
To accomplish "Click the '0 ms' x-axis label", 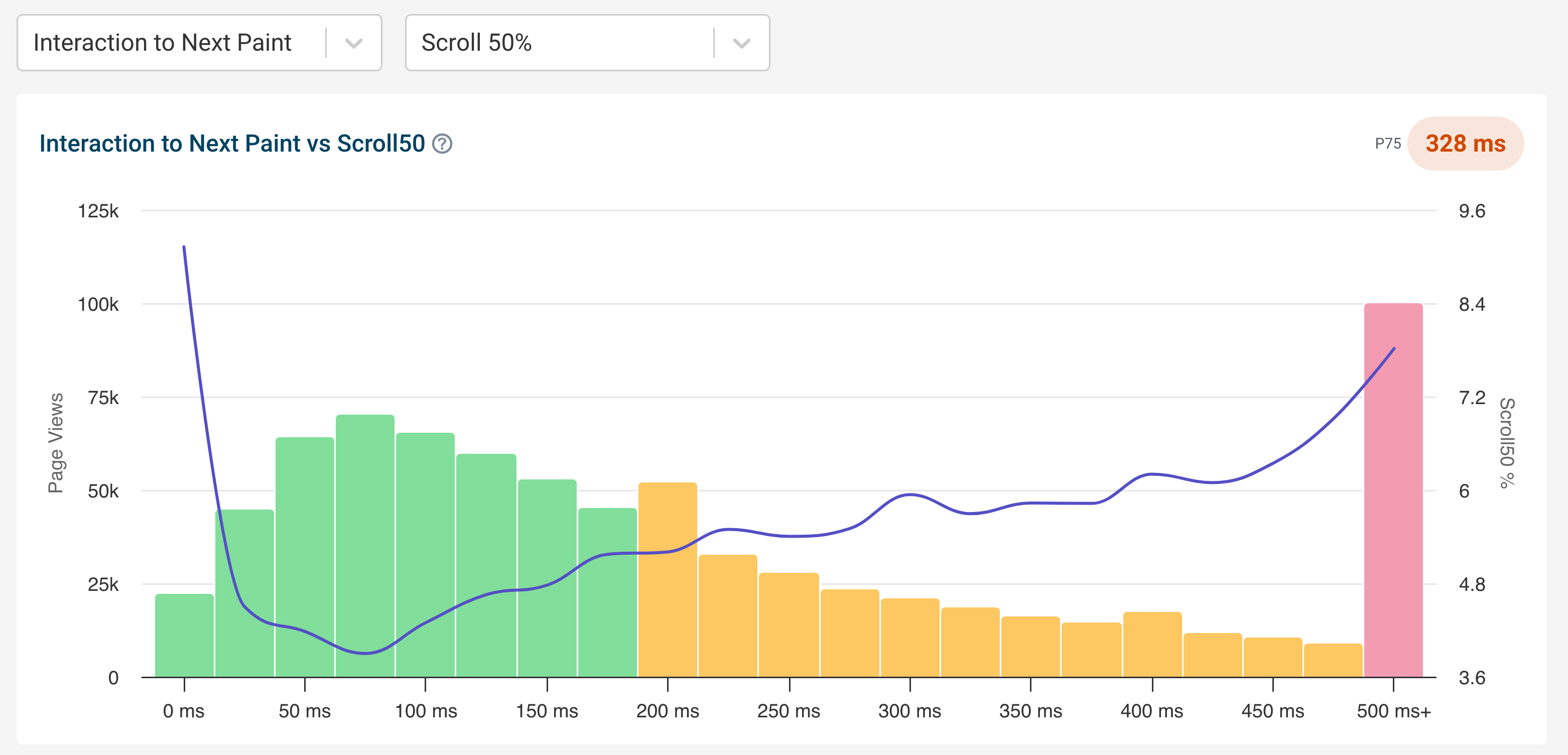I will point(184,710).
